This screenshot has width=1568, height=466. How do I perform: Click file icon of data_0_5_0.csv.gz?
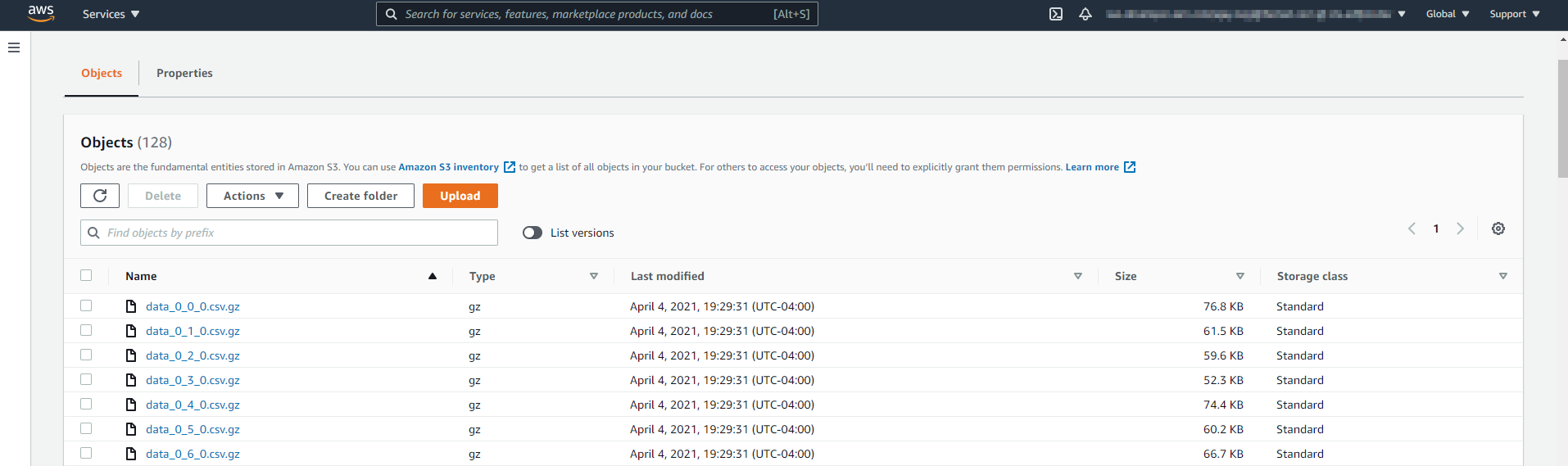(131, 429)
